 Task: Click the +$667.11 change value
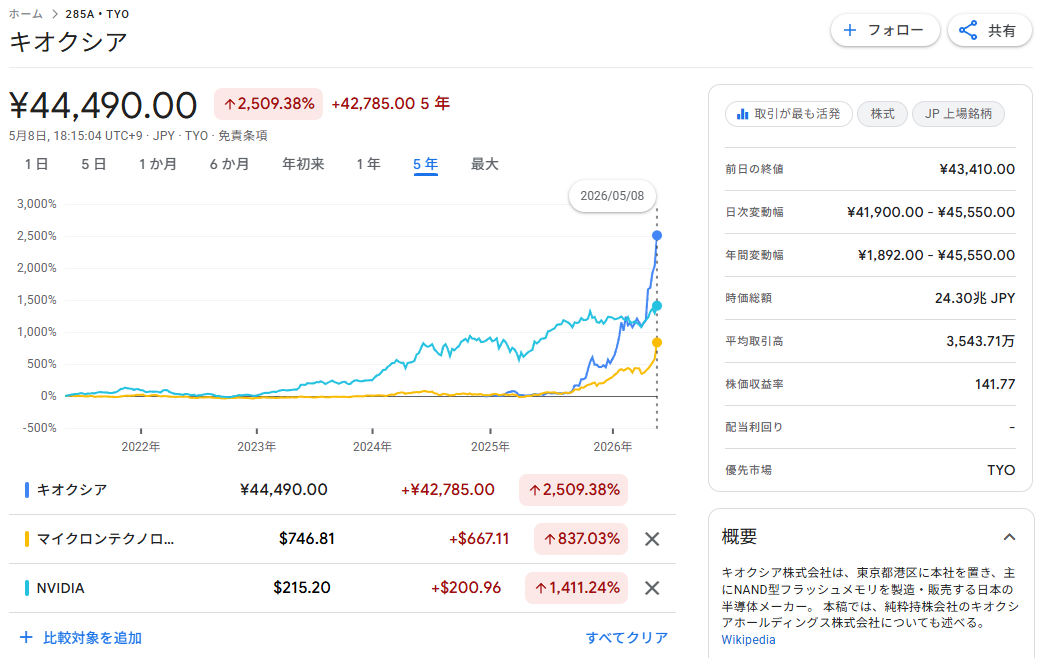click(x=479, y=539)
